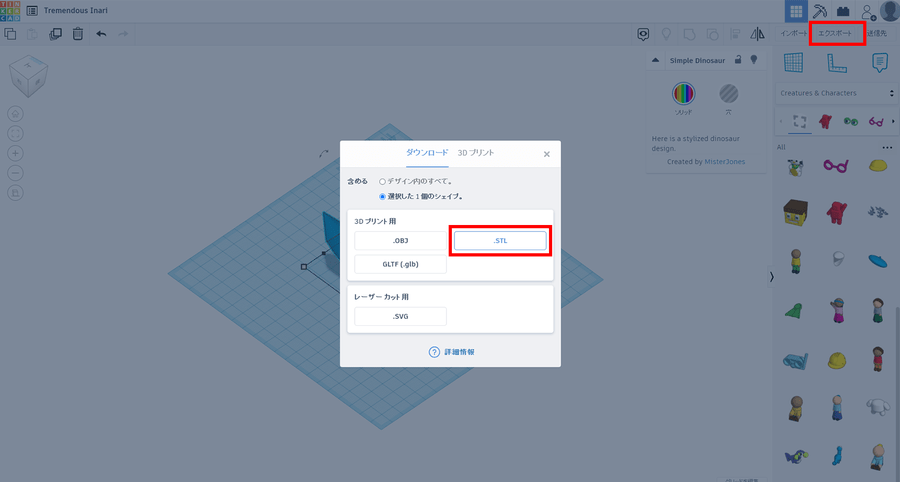
Task: Select the Notes tool
Action: (879, 62)
